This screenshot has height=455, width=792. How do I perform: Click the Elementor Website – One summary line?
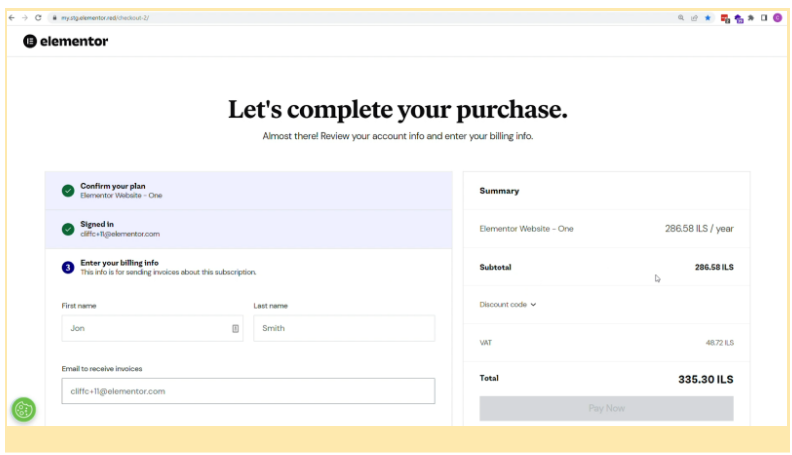coord(526,229)
